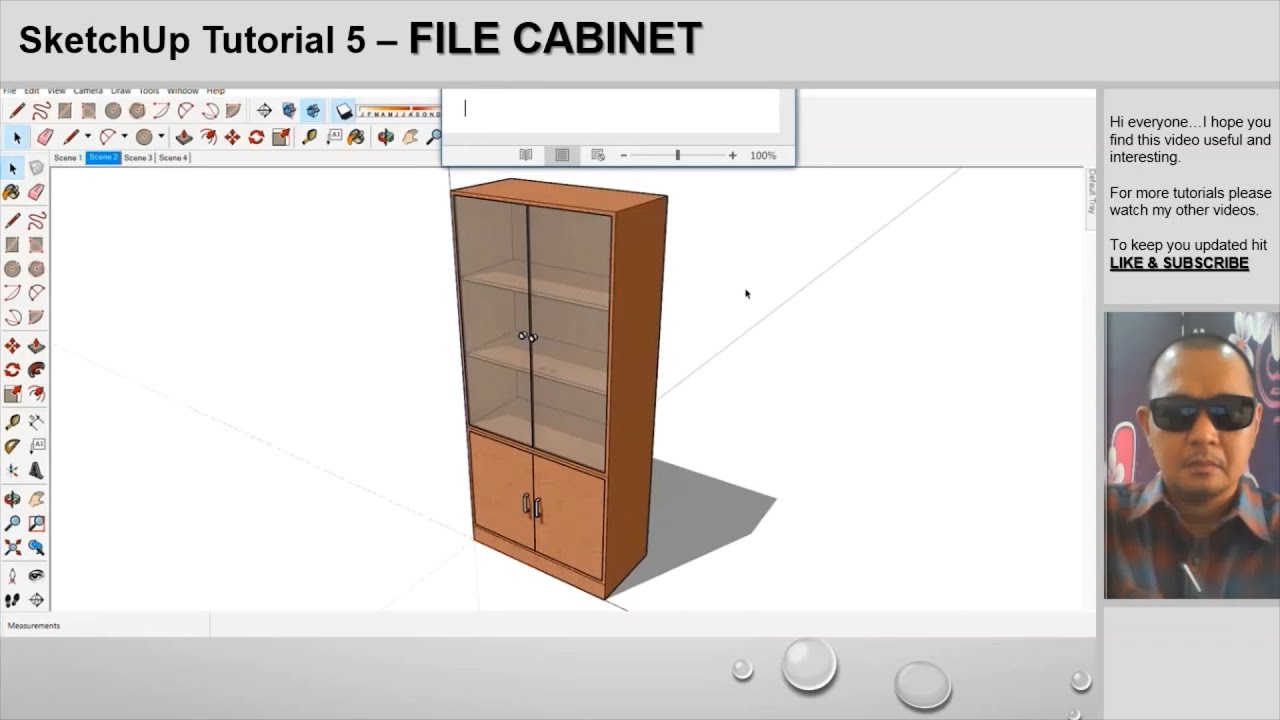Select the Paint Bucket in left toolbar
This screenshot has height=720, width=1280.
tap(12, 192)
